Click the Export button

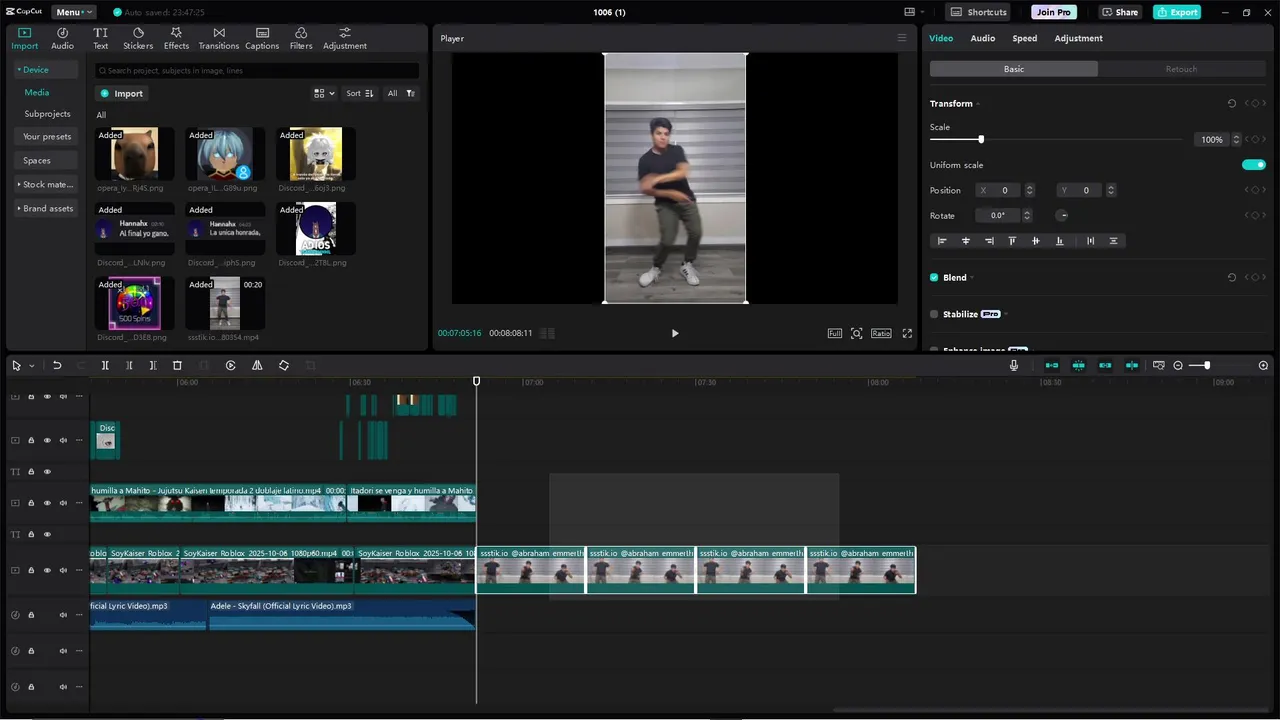[x=1176, y=12]
